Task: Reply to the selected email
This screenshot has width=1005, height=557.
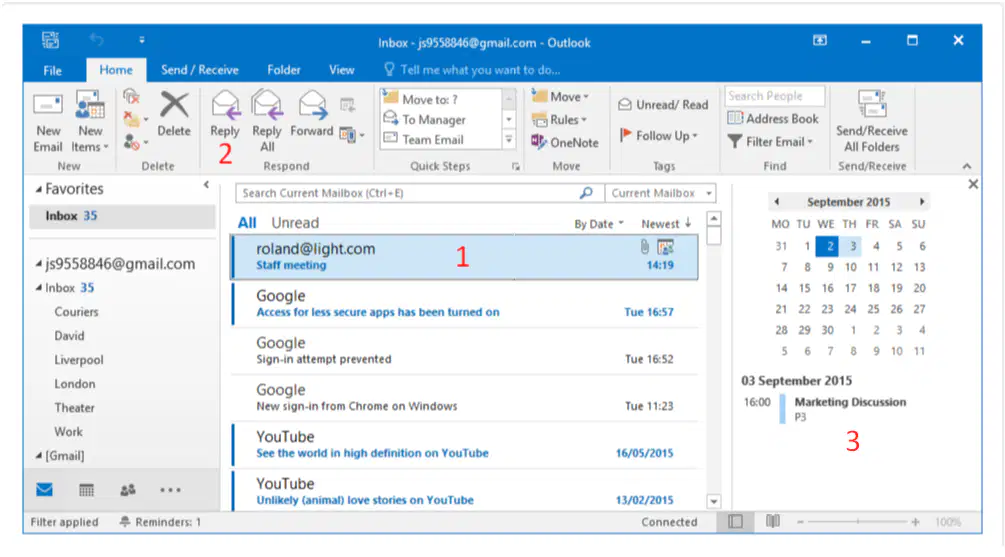Action: point(224,114)
